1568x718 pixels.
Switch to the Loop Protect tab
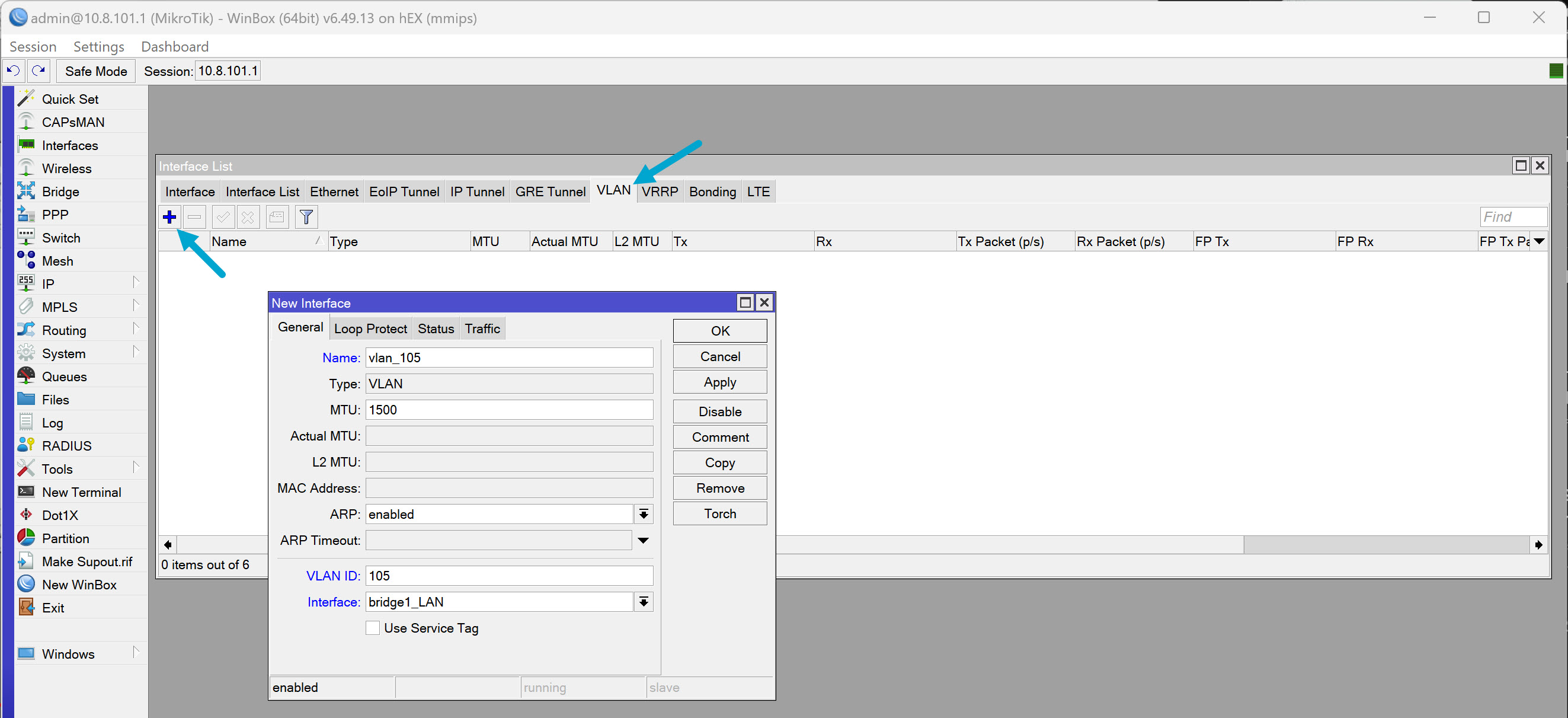(370, 328)
